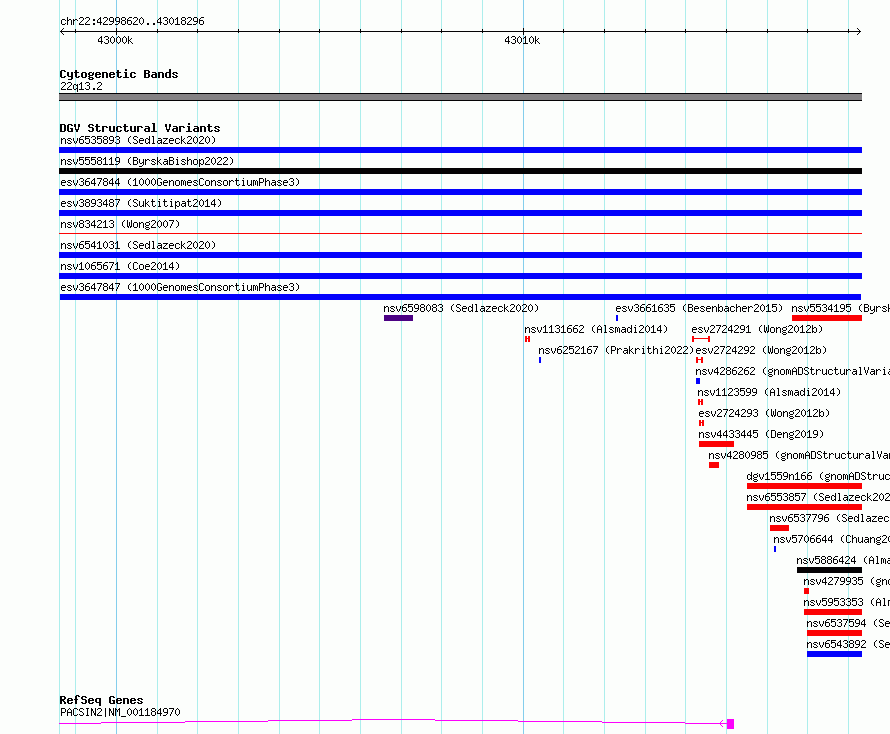Select the thin red nsv834213 (Wong2007) line
The image size is (890, 734).
pyautogui.click(x=460, y=233)
